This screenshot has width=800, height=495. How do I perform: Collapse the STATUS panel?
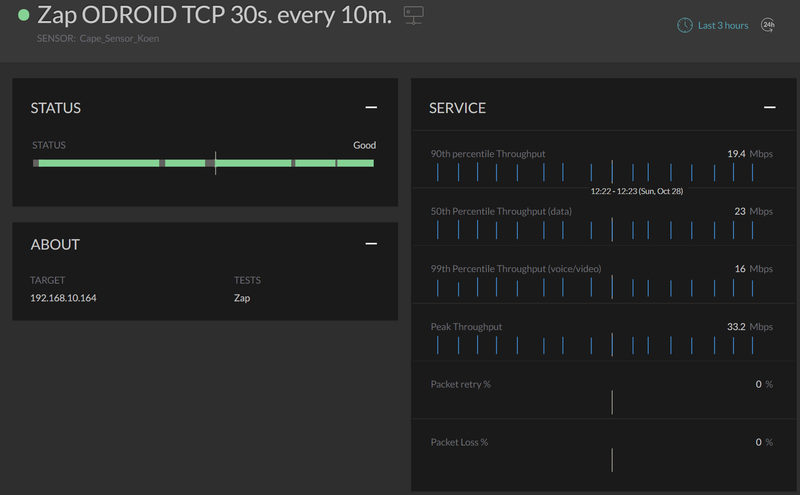371,107
